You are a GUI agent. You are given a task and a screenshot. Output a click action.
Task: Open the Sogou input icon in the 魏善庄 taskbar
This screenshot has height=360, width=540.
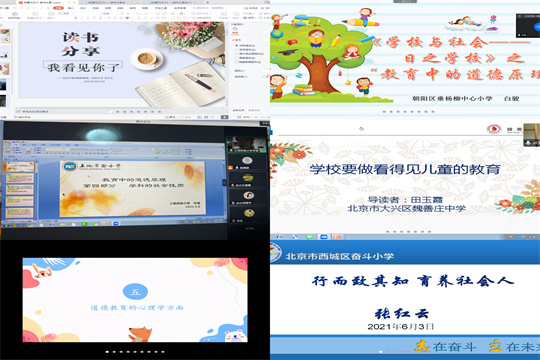point(295,237)
